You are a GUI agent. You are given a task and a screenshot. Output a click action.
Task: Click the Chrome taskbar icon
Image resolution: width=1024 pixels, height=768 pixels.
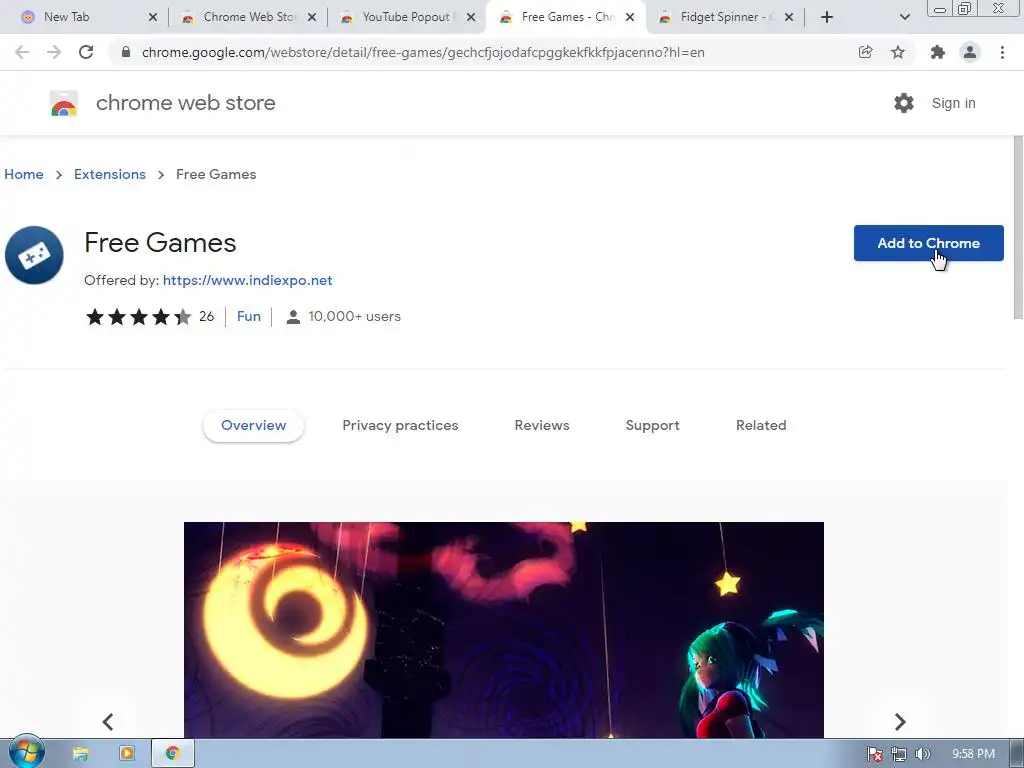tap(173, 754)
